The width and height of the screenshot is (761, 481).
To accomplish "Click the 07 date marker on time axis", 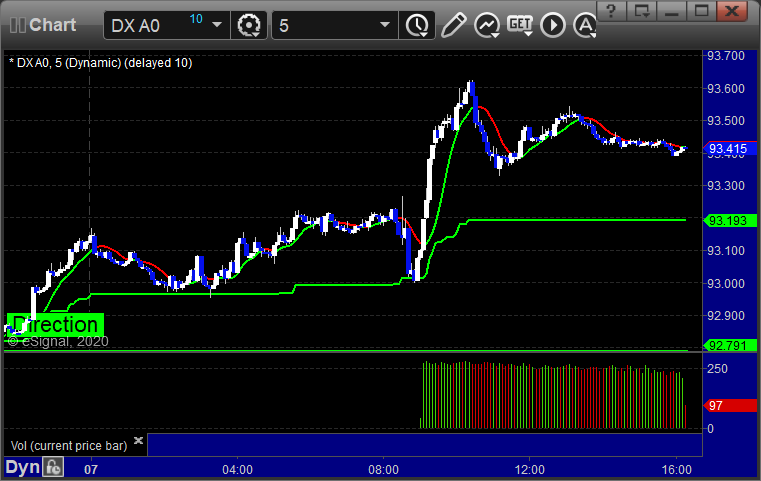I will [x=91, y=469].
